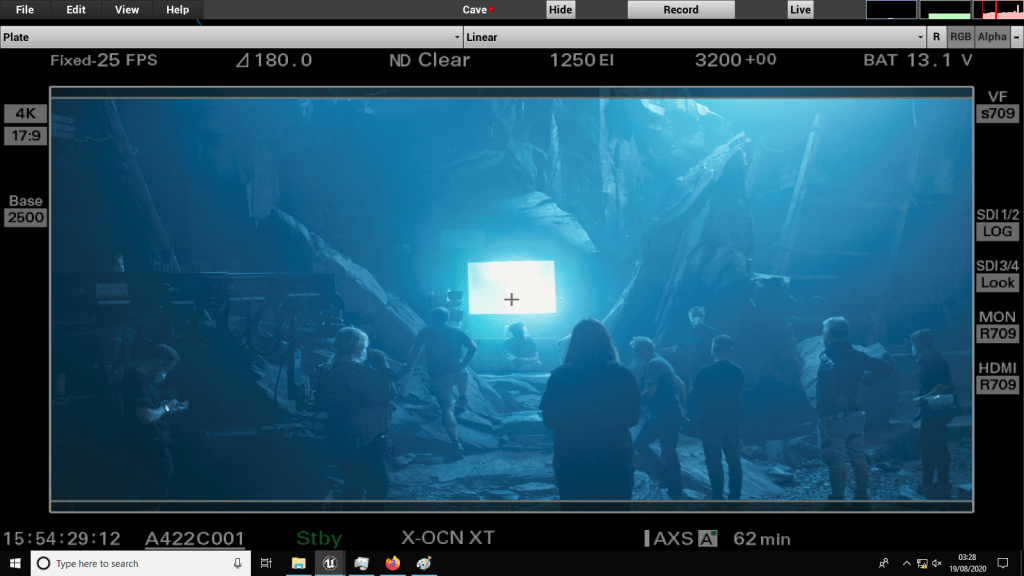The height and width of the screenshot is (576, 1024).
Task: Open the Unreal Engine taskbar icon
Action: point(331,564)
